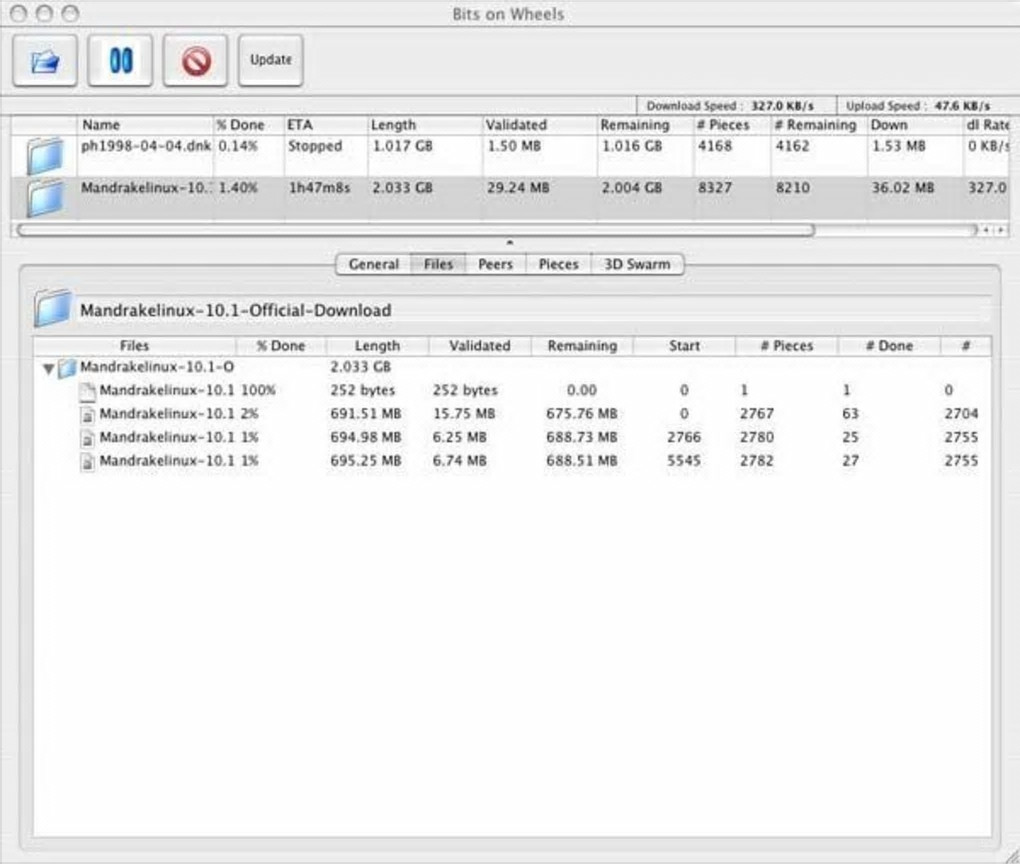Viewport: 1020px width, 864px height.
Task: Open the Pieces tab
Action: 558,264
